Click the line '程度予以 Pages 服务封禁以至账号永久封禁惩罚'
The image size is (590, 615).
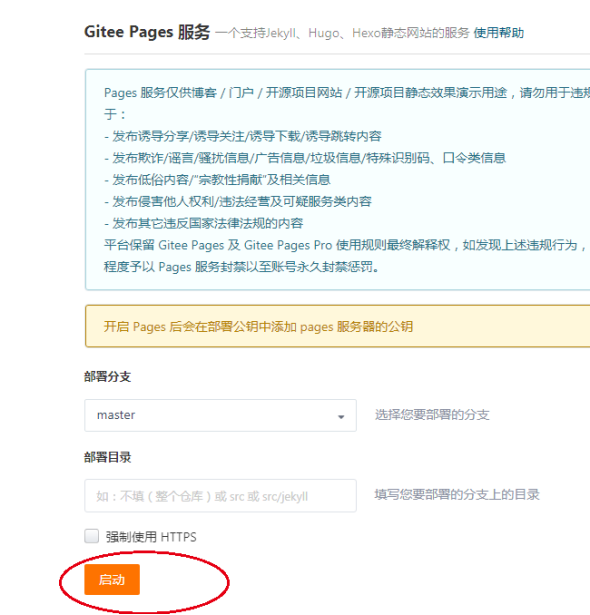(x=242, y=267)
